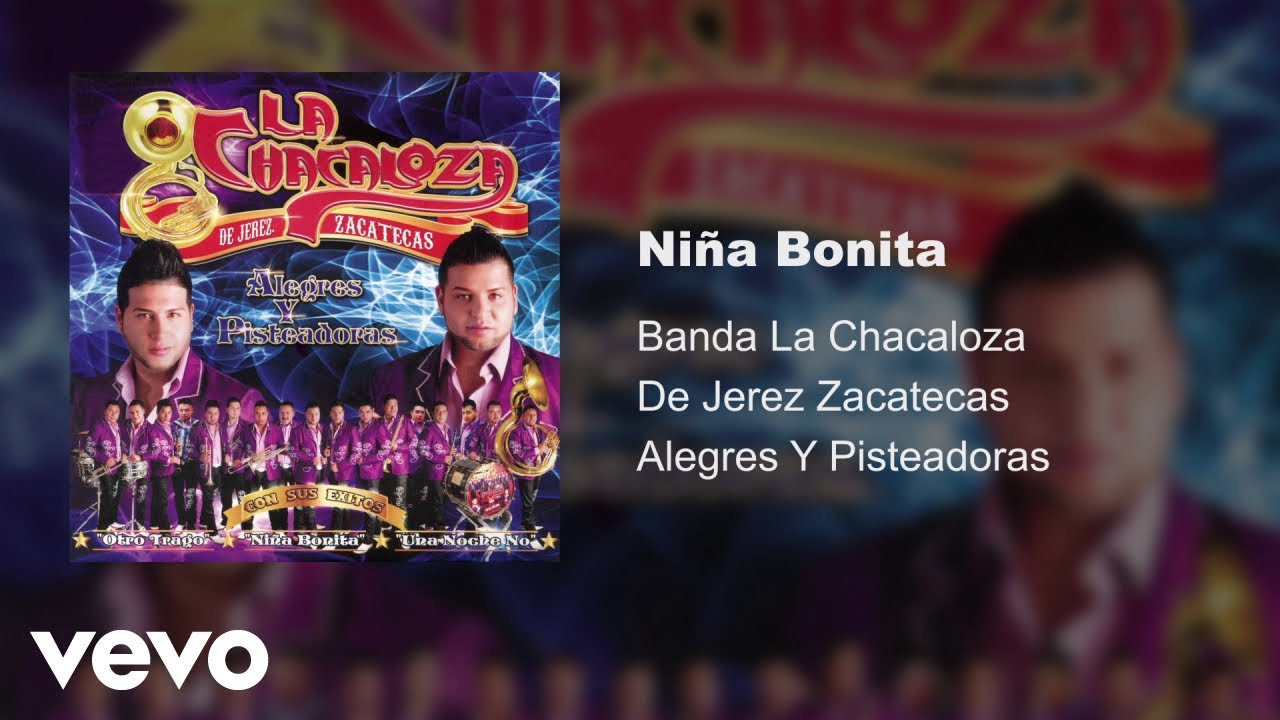Click the vevo logo
This screenshot has width=1280, height=720.
coord(149,660)
